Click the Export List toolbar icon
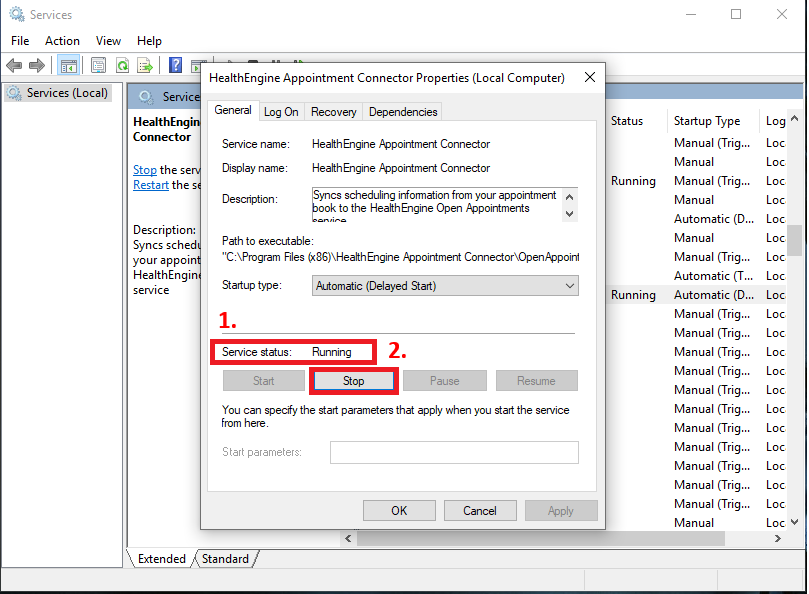The image size is (809, 594). pyautogui.click(x=145, y=66)
